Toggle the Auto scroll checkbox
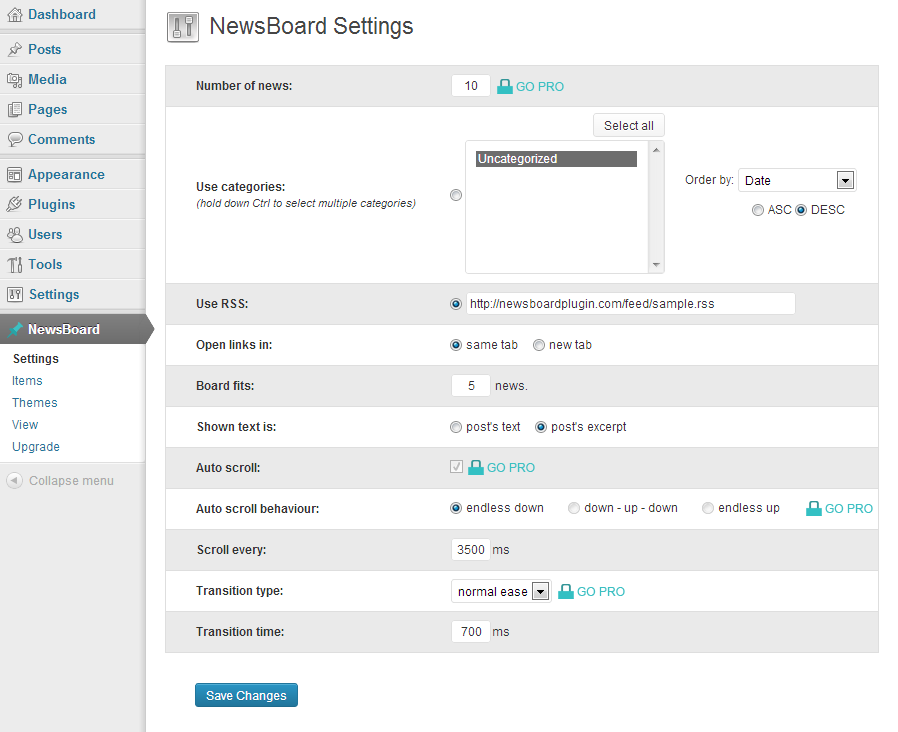Viewport: 898px width, 732px height. 456,467
